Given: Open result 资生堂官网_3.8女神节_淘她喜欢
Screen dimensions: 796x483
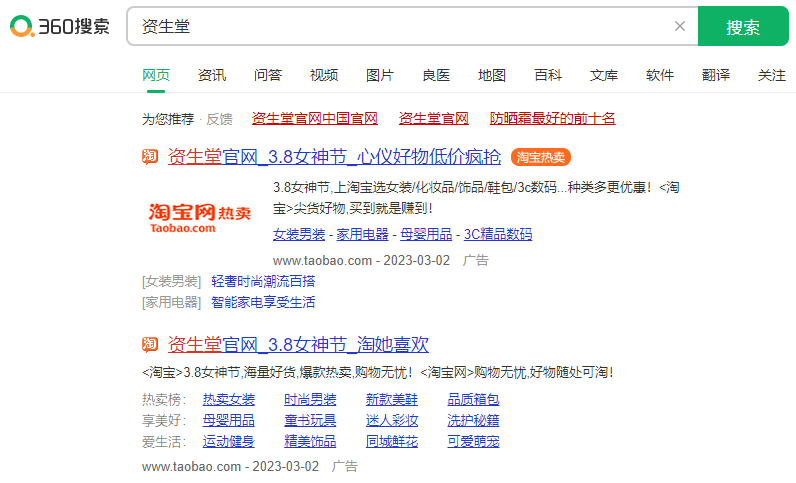Looking at the screenshot, I should (298, 345).
